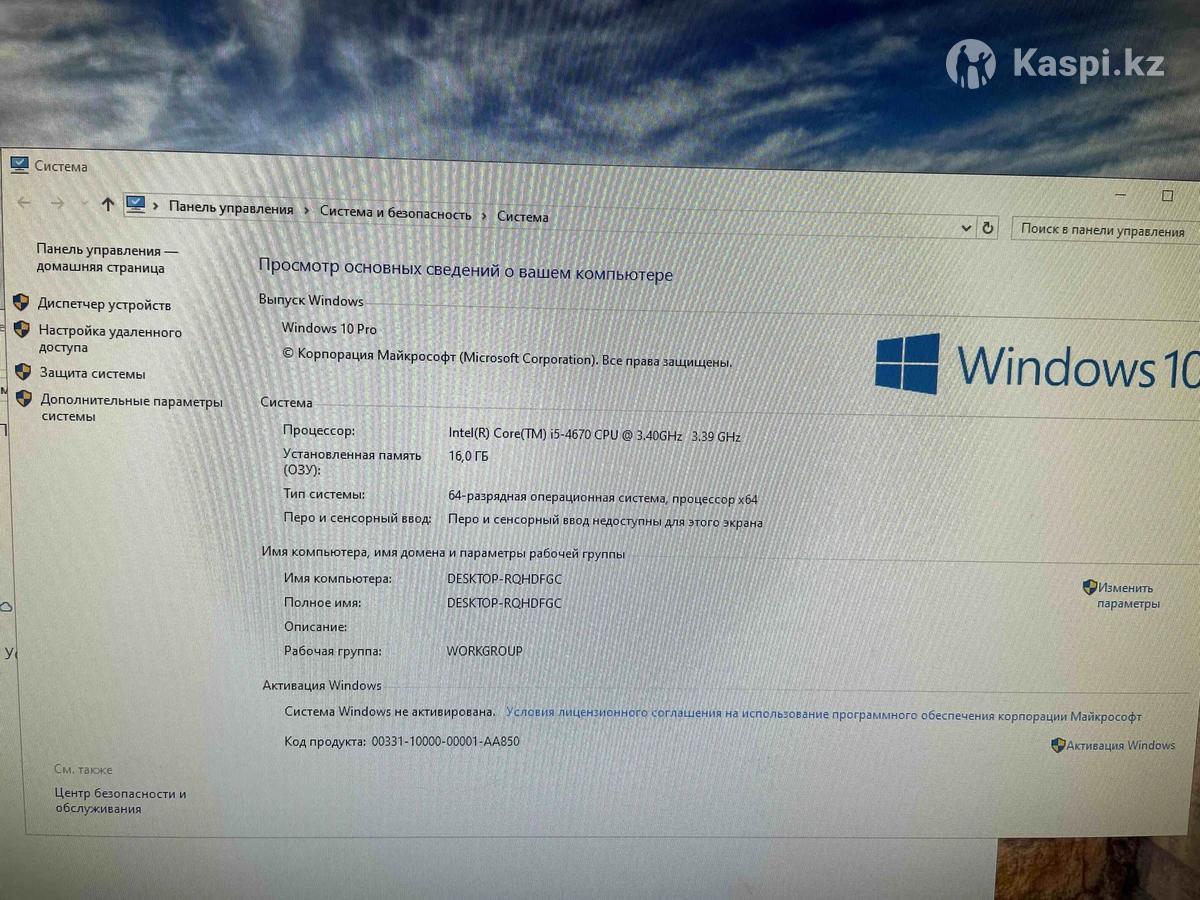Open Настройка удаленного доступа link

[x=109, y=339]
